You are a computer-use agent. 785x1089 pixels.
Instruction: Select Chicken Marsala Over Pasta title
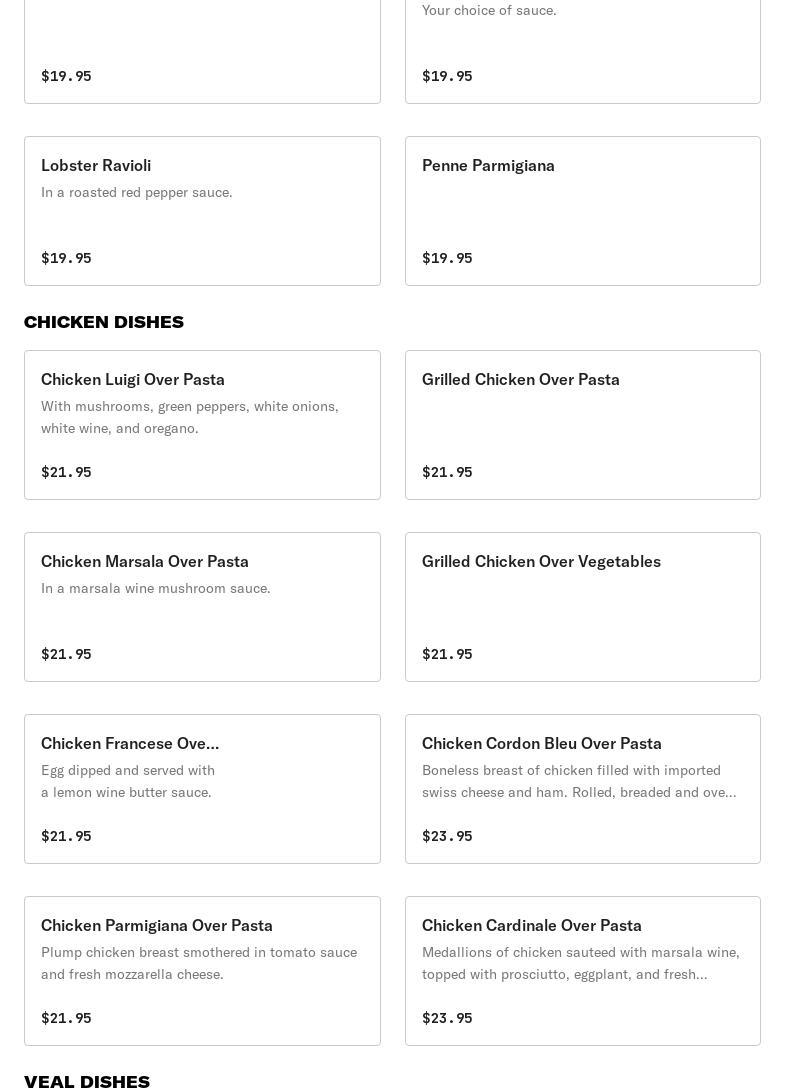pos(145,561)
